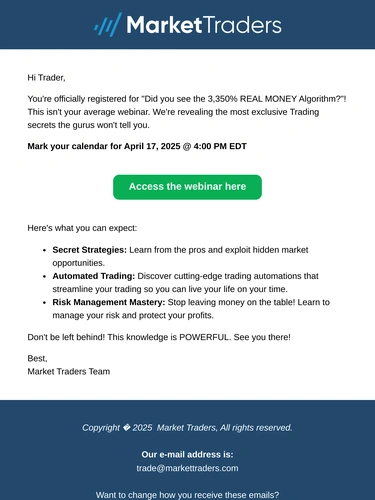
Task: Click the trade@markettraders.com email address
Action: (x=187, y=468)
